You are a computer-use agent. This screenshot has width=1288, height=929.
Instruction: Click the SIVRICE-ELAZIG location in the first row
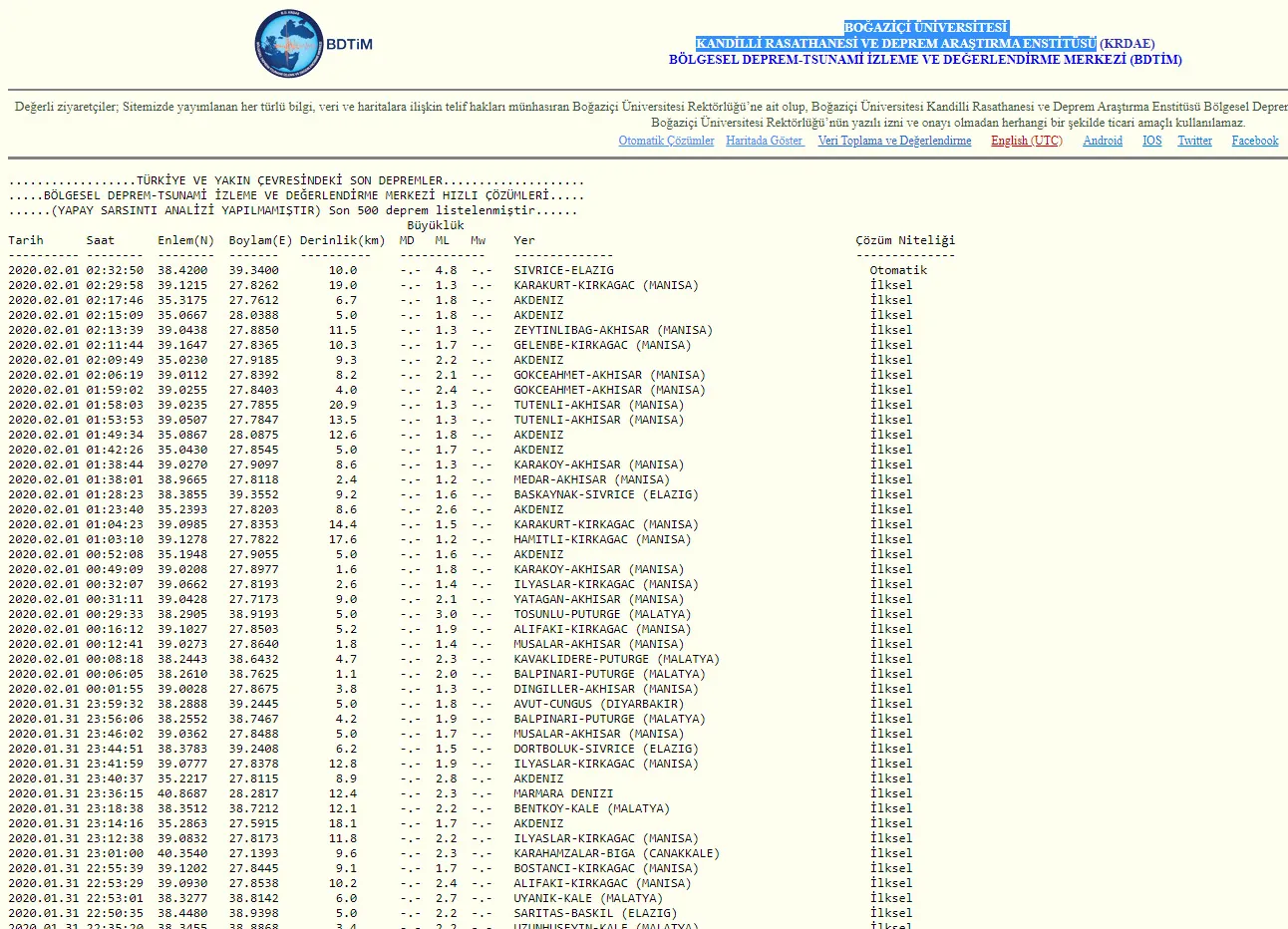point(563,270)
